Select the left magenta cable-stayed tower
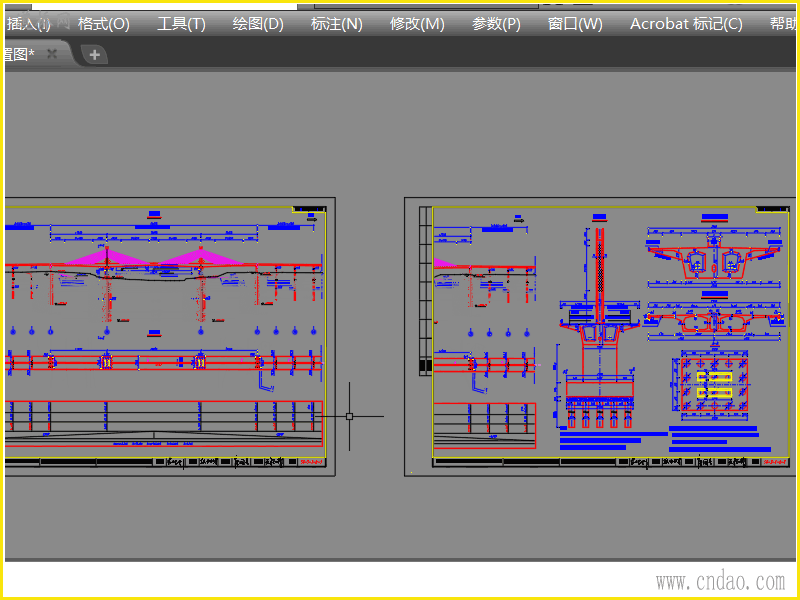The image size is (800, 600). [x=107, y=257]
